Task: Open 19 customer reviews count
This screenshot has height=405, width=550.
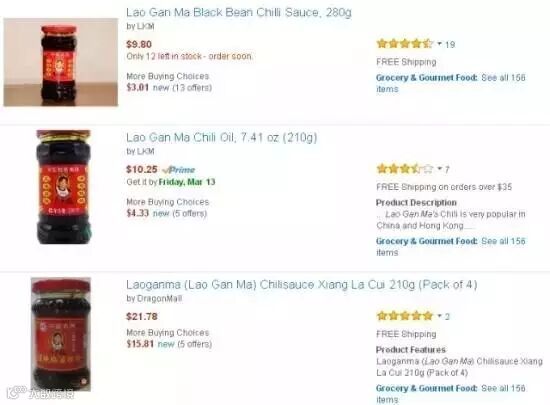Action: click(x=450, y=45)
